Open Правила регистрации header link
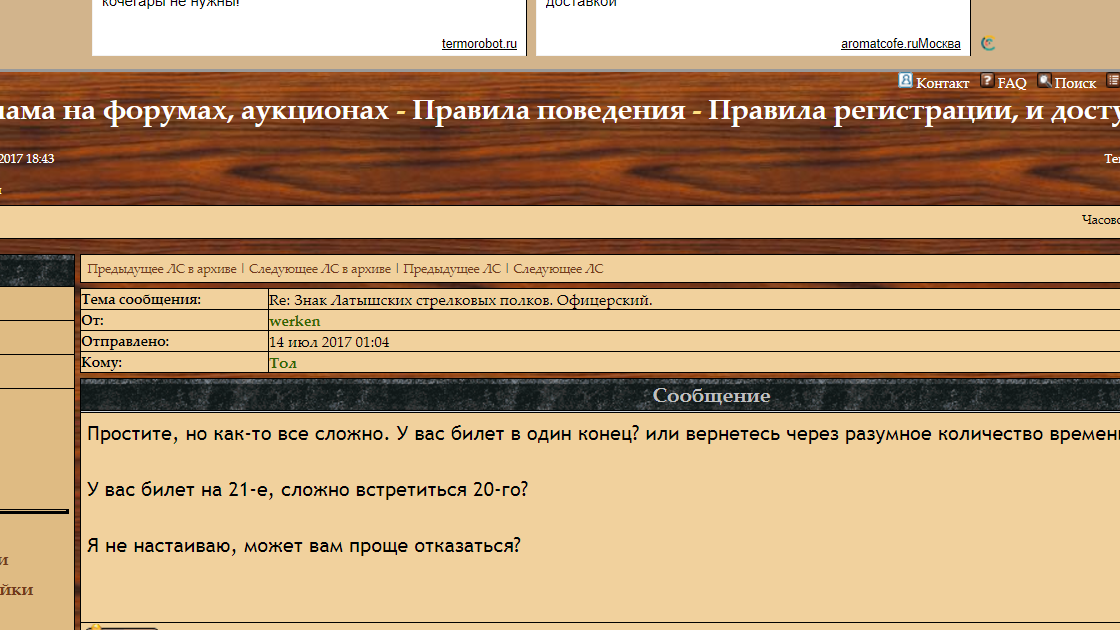 click(x=914, y=111)
